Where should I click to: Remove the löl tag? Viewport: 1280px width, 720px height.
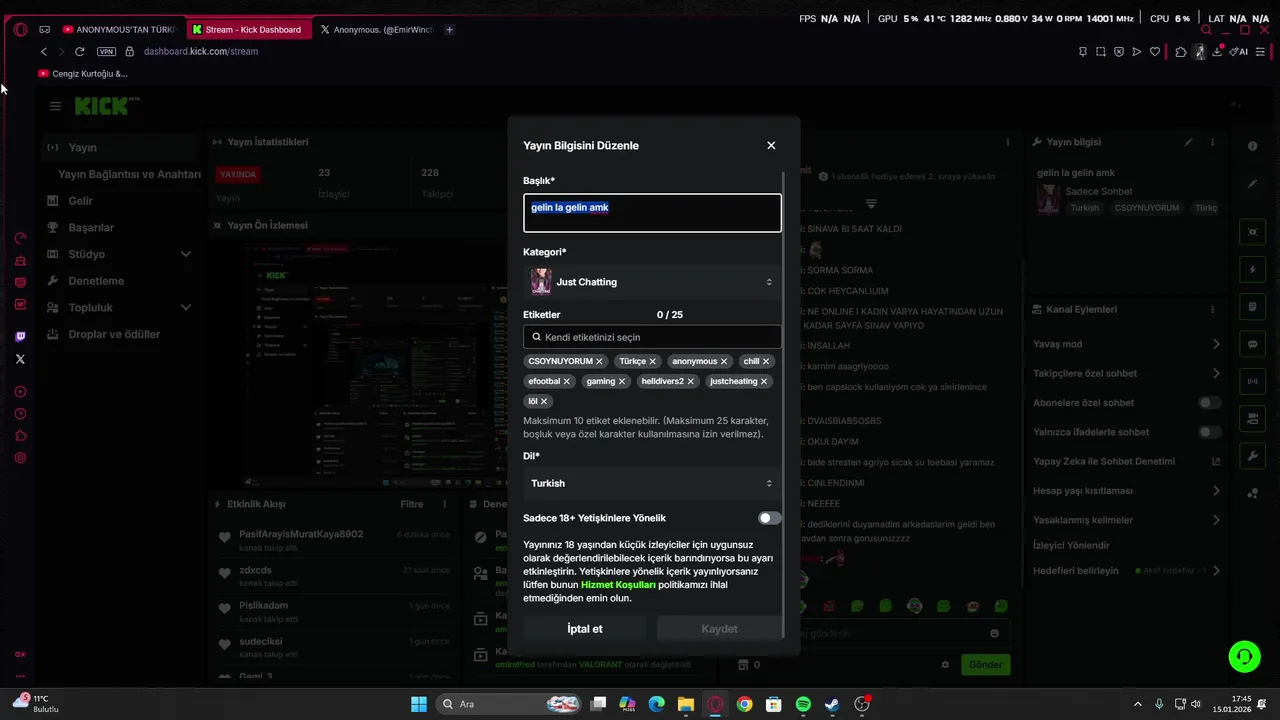point(544,401)
